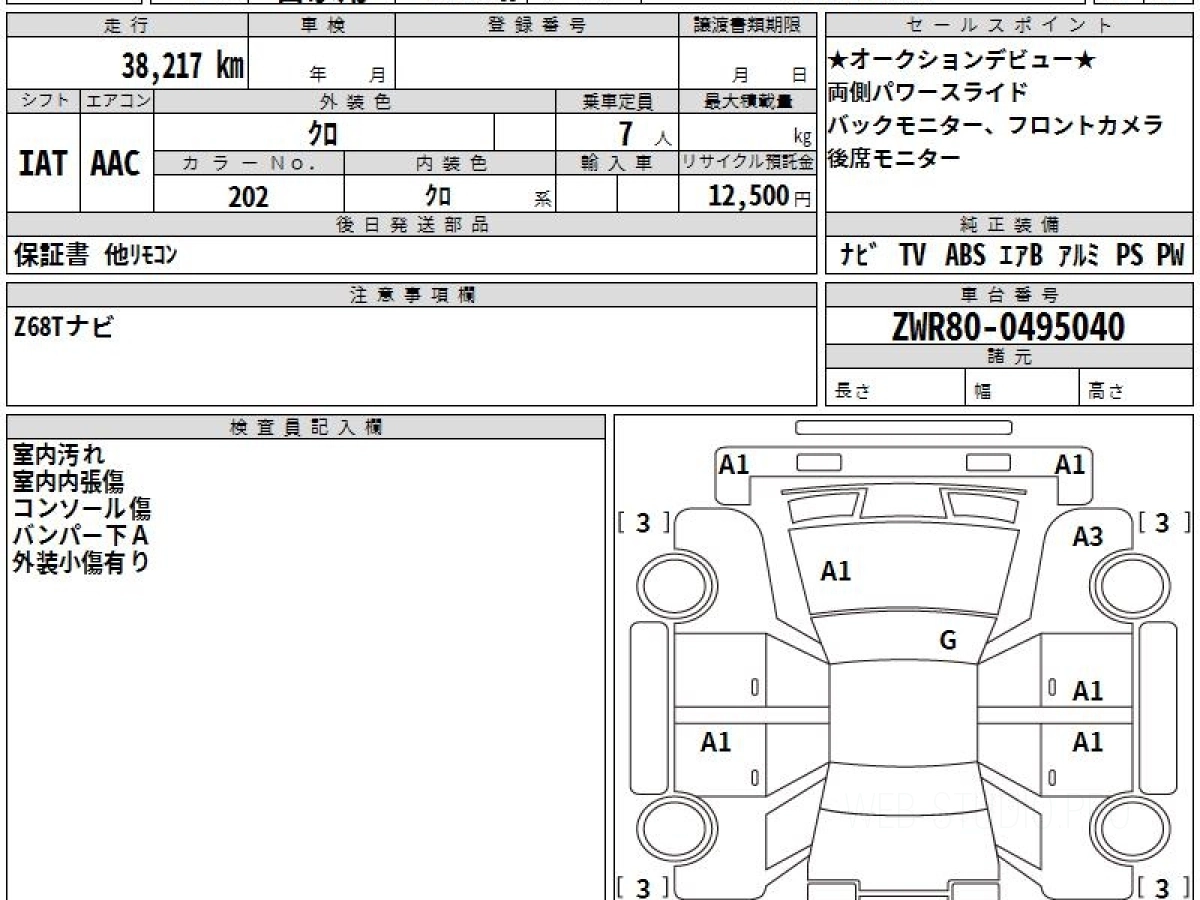Select the 幅 dimension label

point(983,392)
